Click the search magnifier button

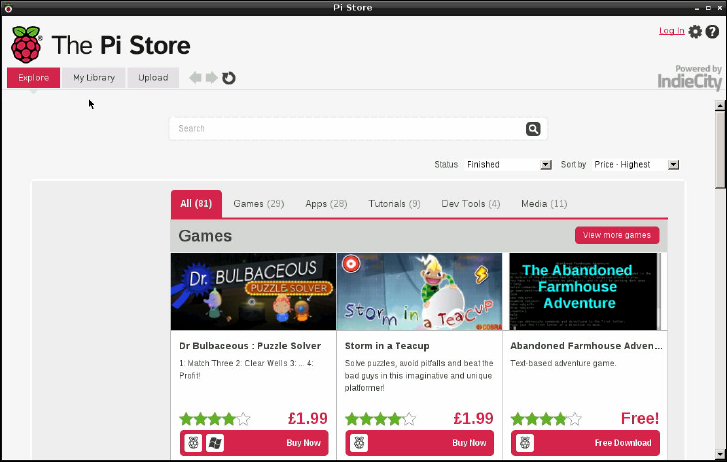(533, 128)
